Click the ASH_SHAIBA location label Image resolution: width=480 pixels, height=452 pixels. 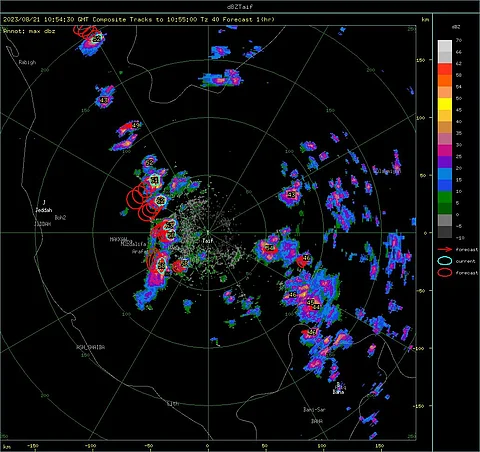tap(91, 347)
